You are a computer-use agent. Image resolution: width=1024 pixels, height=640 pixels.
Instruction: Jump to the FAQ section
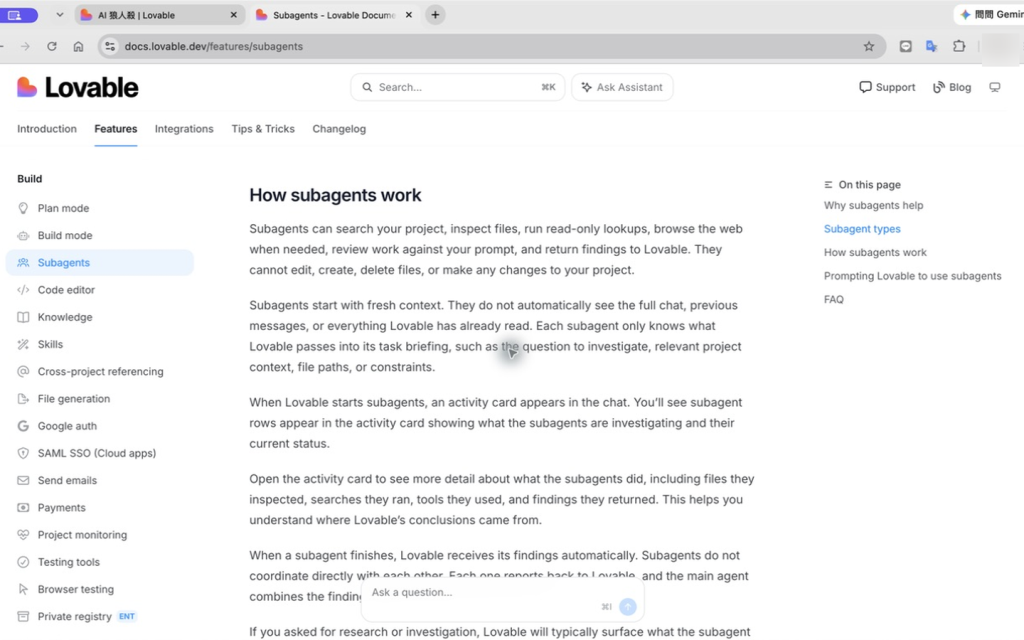(x=833, y=300)
